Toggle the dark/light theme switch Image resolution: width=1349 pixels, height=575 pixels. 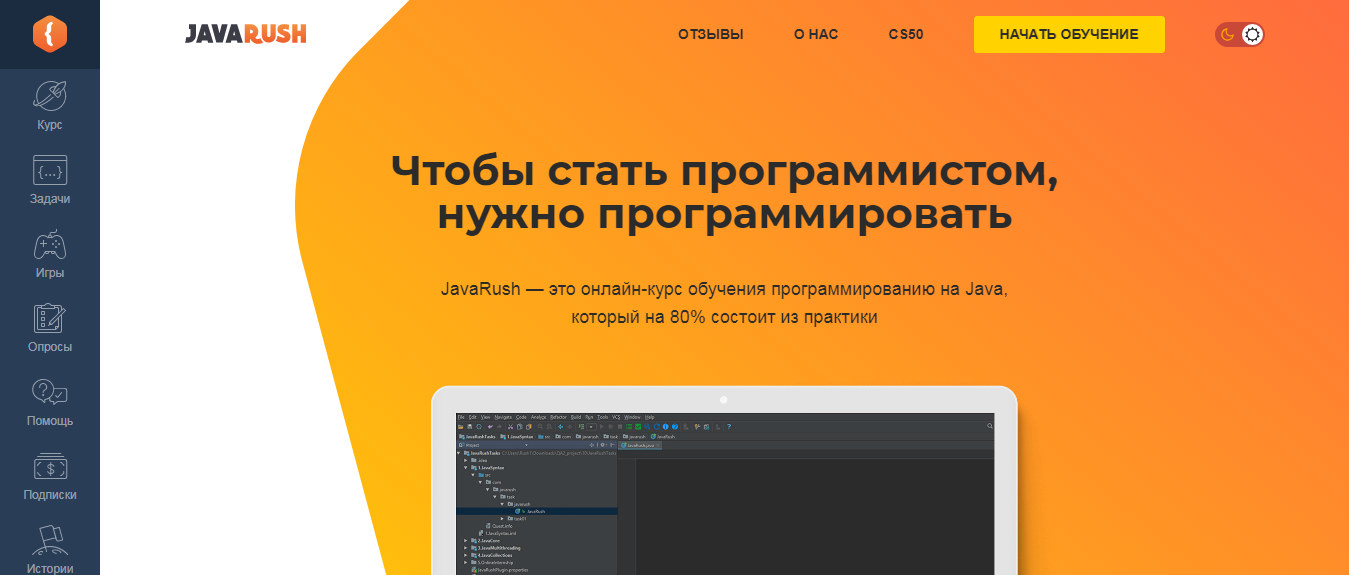click(x=1240, y=35)
